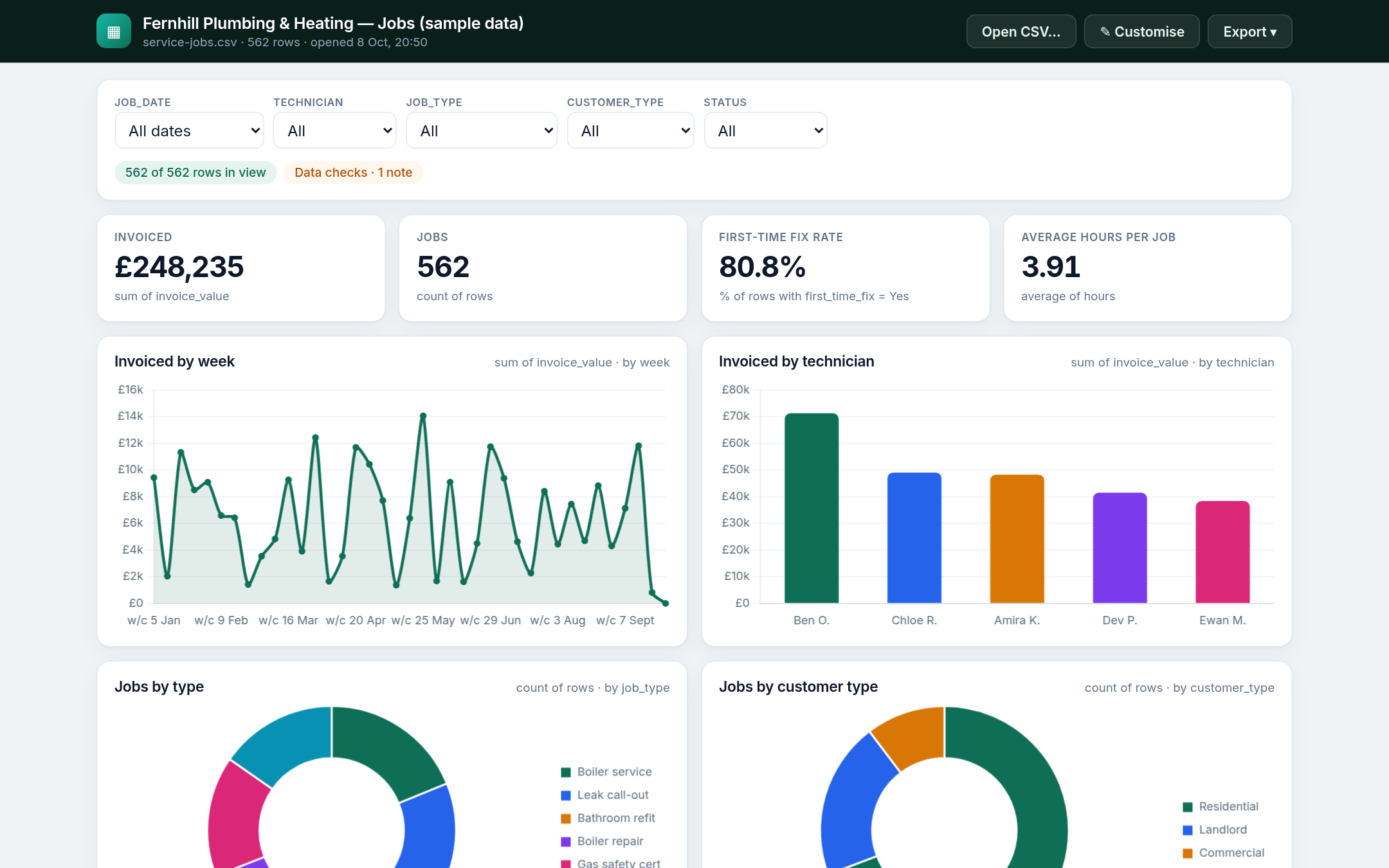
Task: Expand the JOB_TYPE filter dropdown
Action: click(482, 131)
